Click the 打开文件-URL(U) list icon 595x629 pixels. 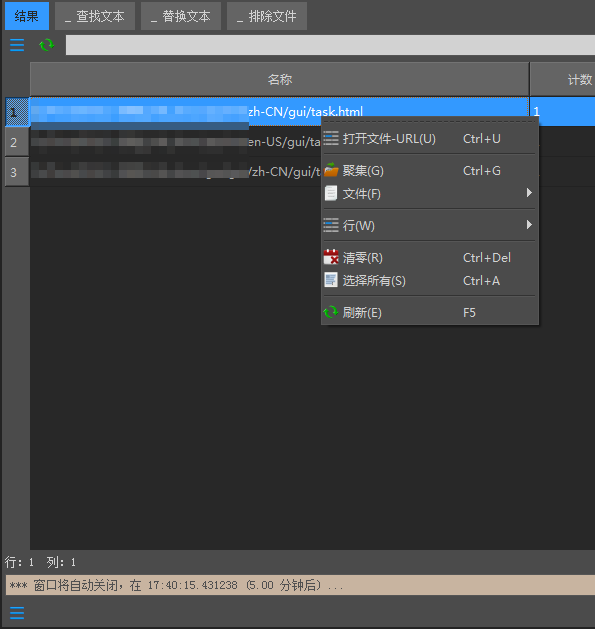coord(331,139)
